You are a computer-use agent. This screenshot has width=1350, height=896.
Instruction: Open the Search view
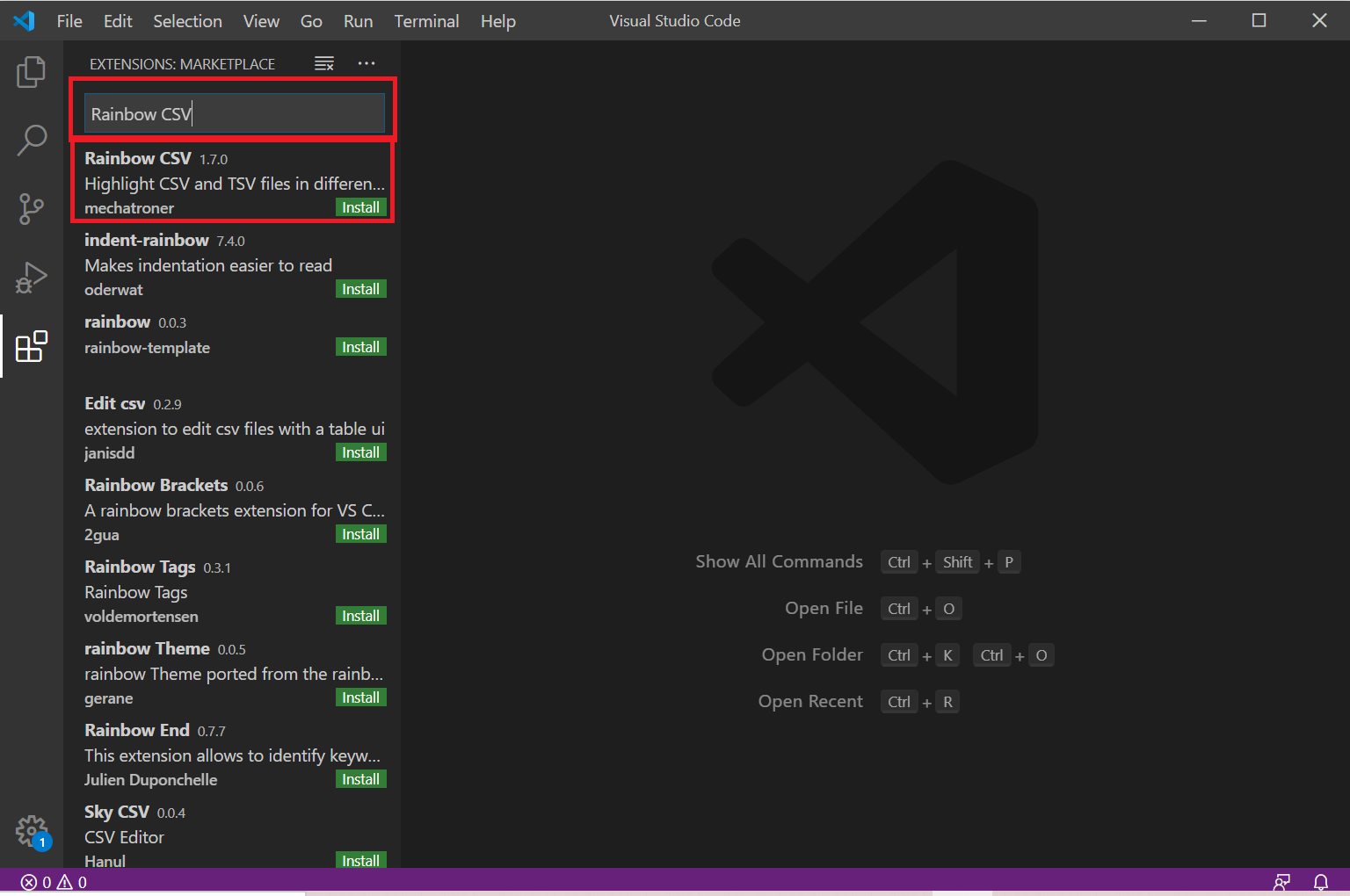[x=32, y=140]
